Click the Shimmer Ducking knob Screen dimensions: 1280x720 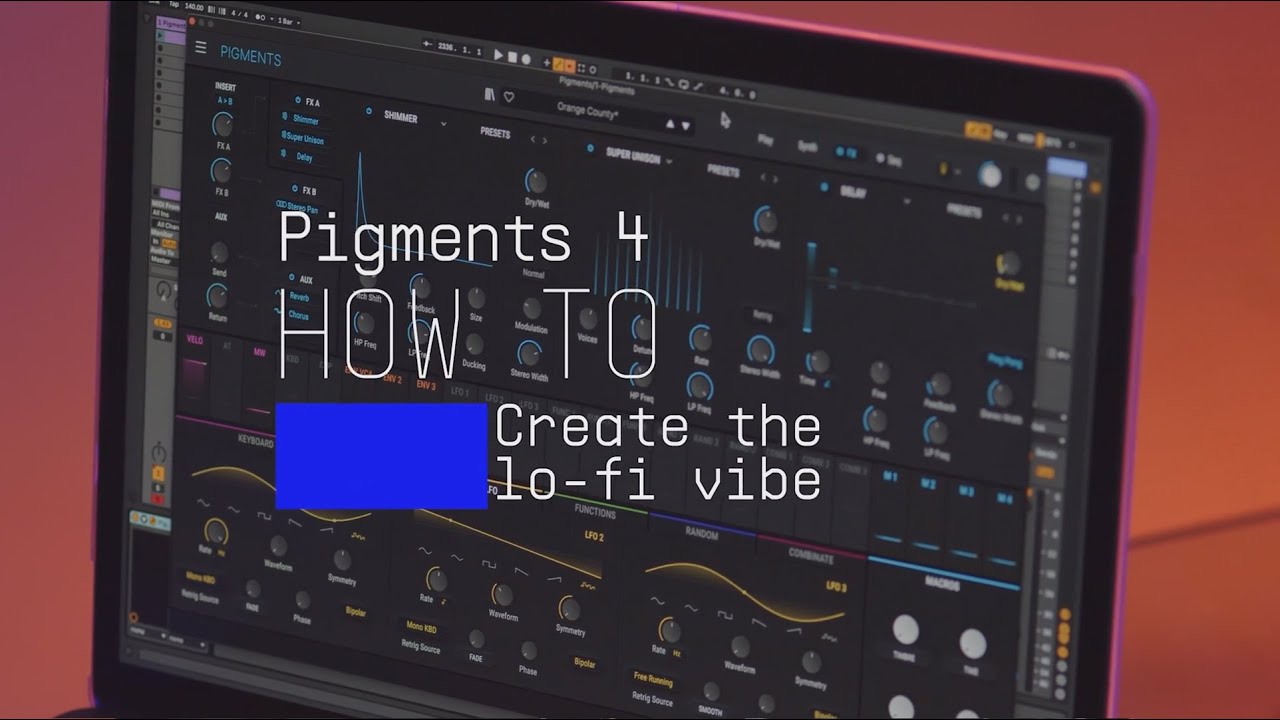coord(474,345)
